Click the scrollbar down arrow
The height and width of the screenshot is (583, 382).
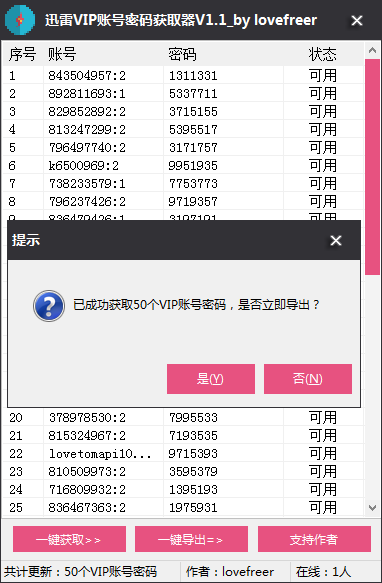point(372,508)
